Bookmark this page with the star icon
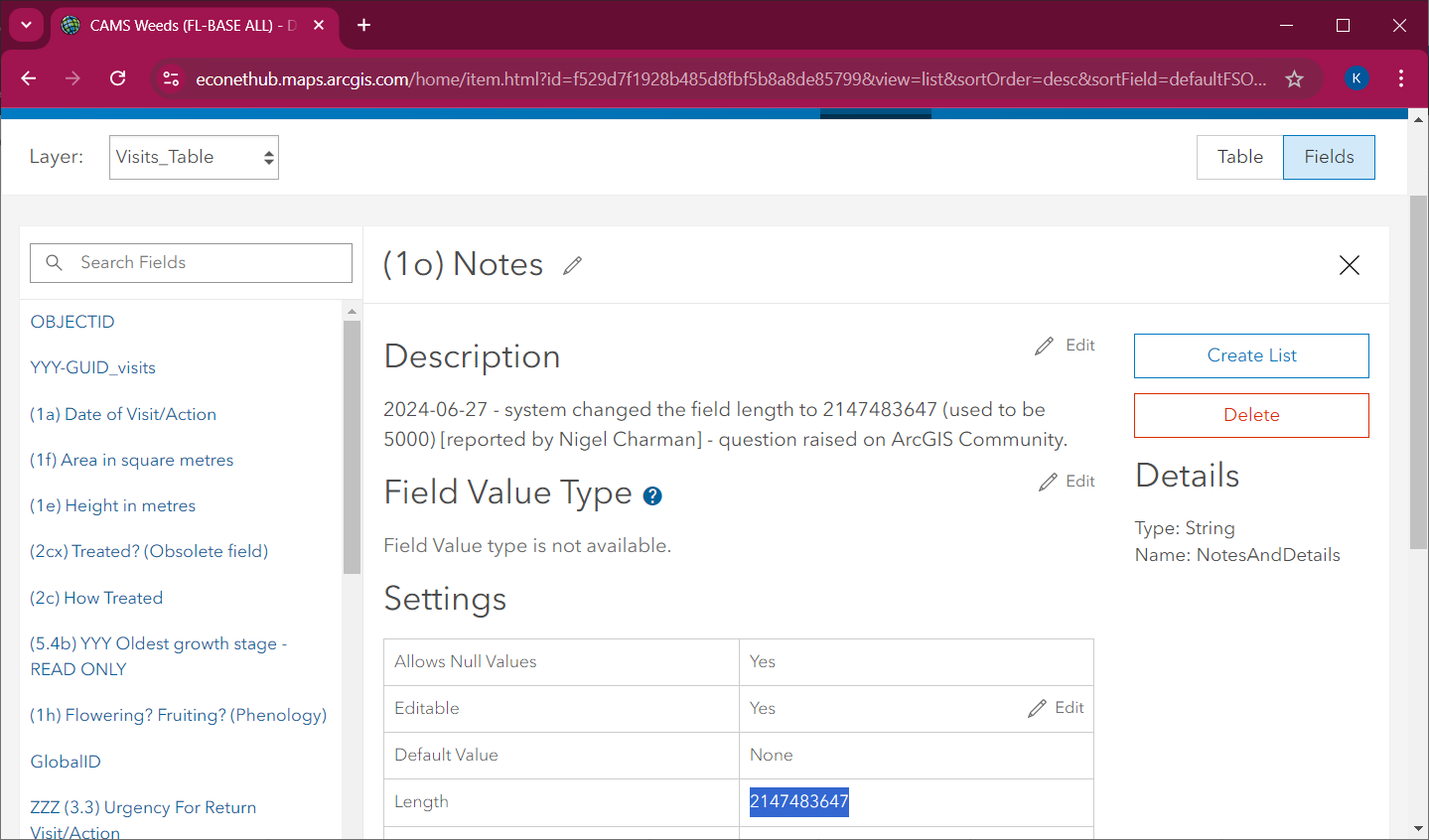 pyautogui.click(x=1294, y=78)
